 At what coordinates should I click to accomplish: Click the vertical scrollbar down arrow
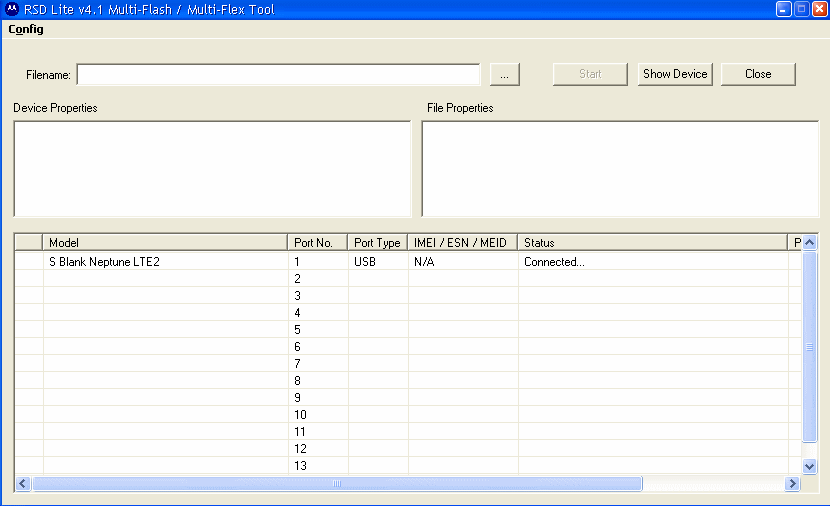809,466
